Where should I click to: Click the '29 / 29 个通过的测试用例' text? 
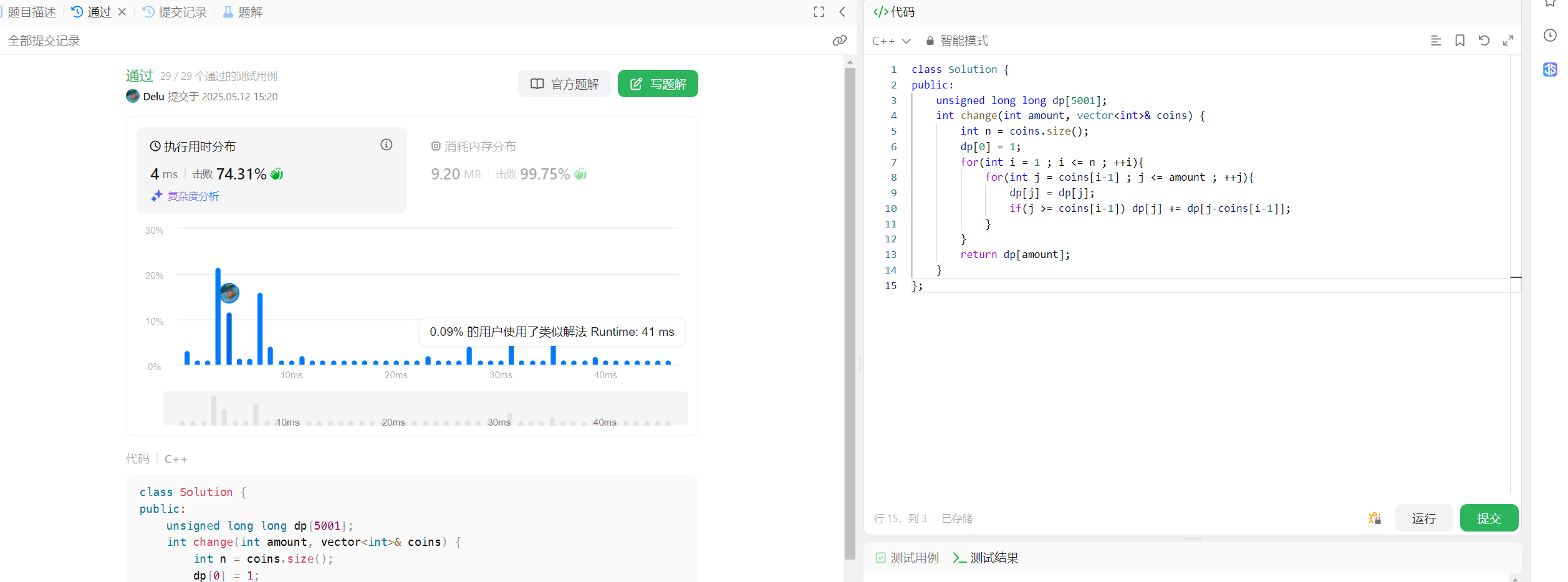(x=218, y=76)
